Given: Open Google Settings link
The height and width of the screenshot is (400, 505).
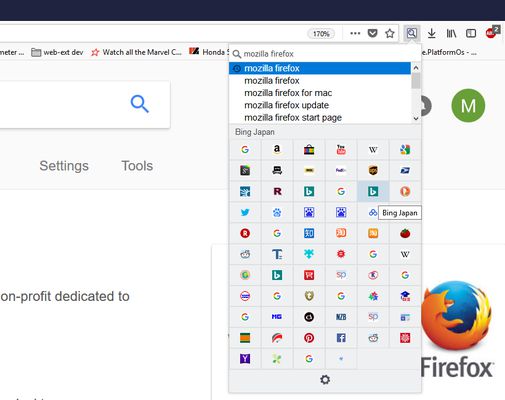Looking at the screenshot, I should (x=64, y=166).
